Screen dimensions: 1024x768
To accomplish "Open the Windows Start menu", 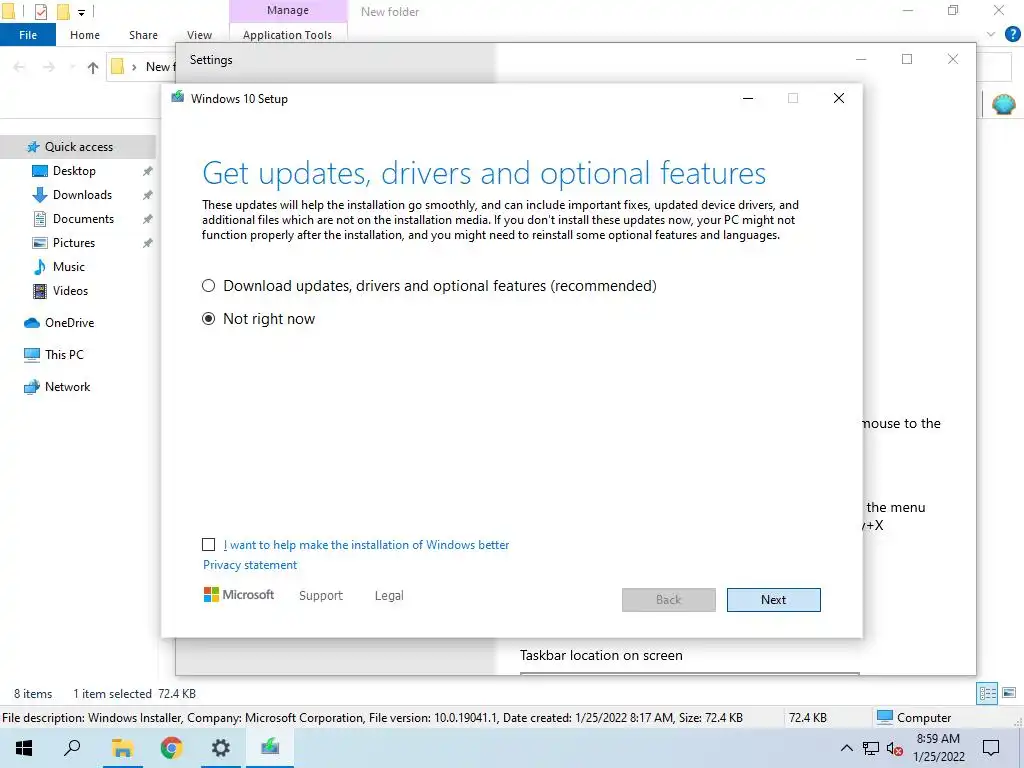I will [x=24, y=748].
